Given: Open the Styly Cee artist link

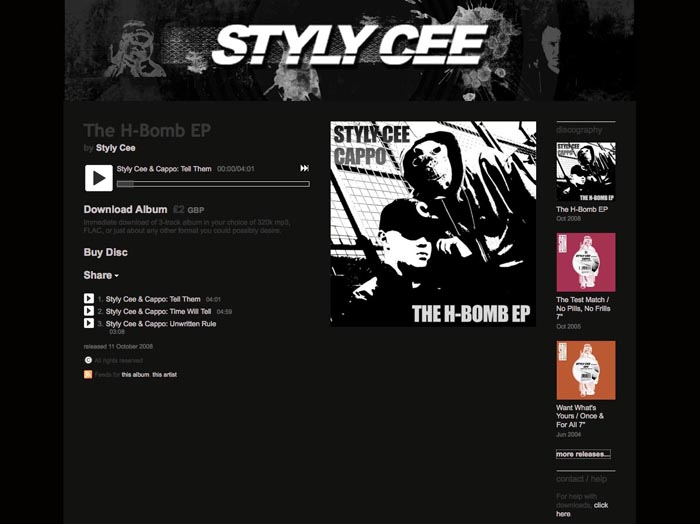Looking at the screenshot, I should (116, 148).
